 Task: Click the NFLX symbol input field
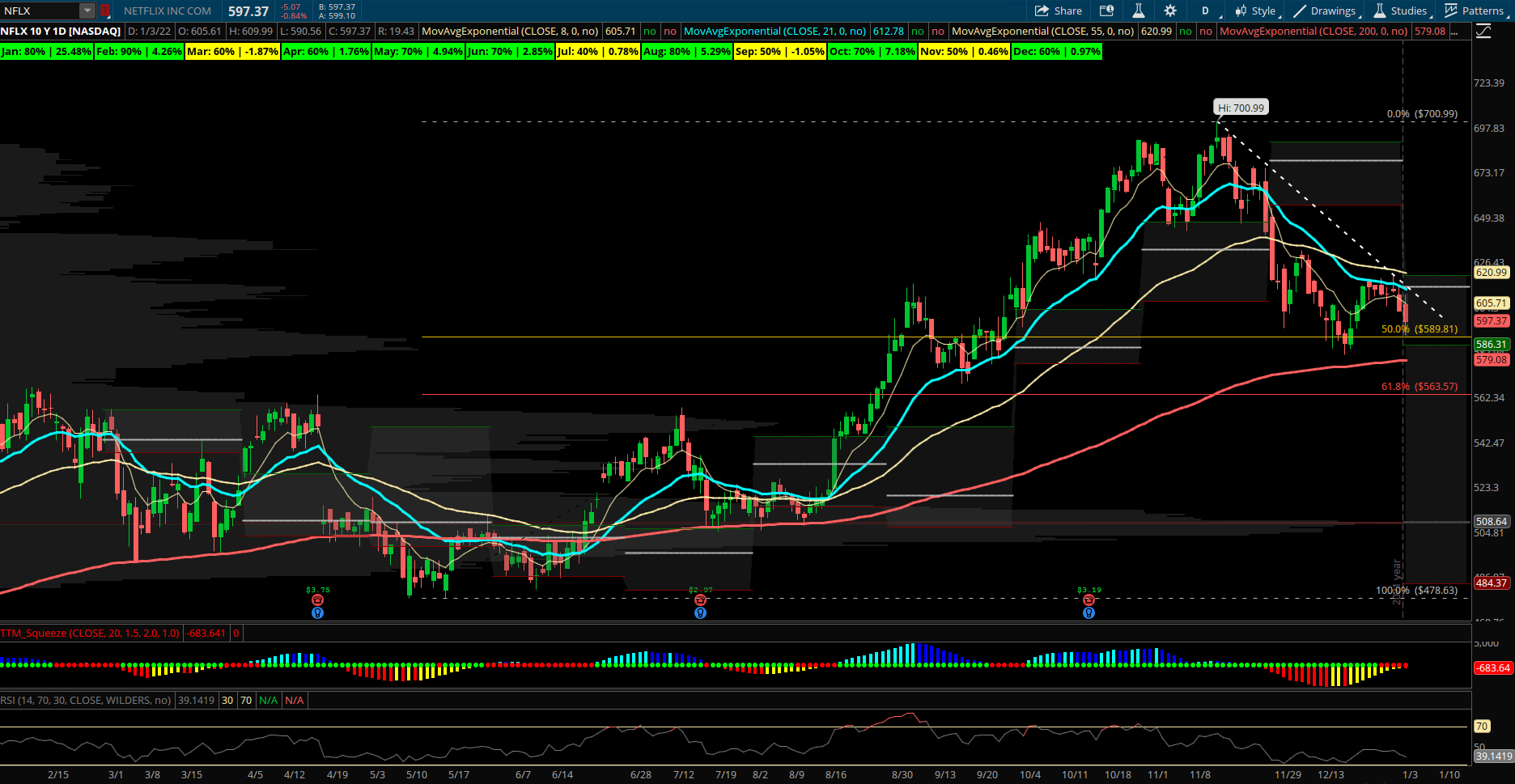pos(40,11)
